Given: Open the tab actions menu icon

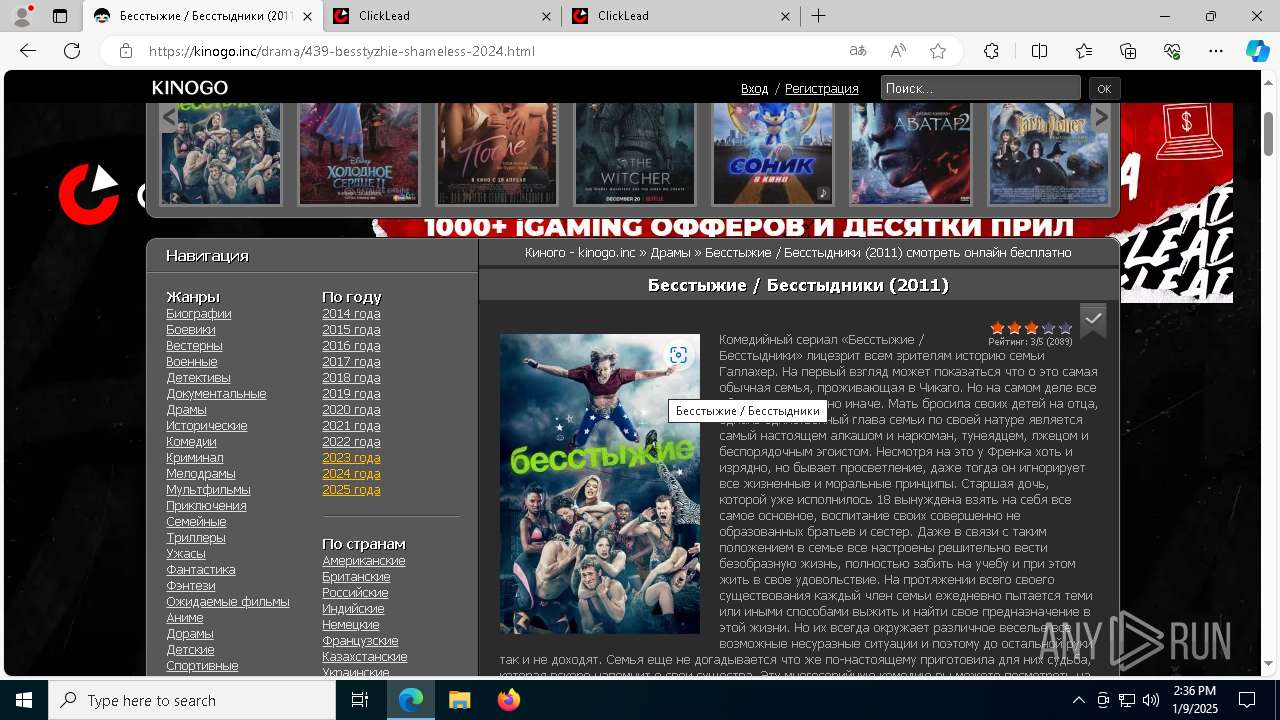Looking at the screenshot, I should pos(60,16).
